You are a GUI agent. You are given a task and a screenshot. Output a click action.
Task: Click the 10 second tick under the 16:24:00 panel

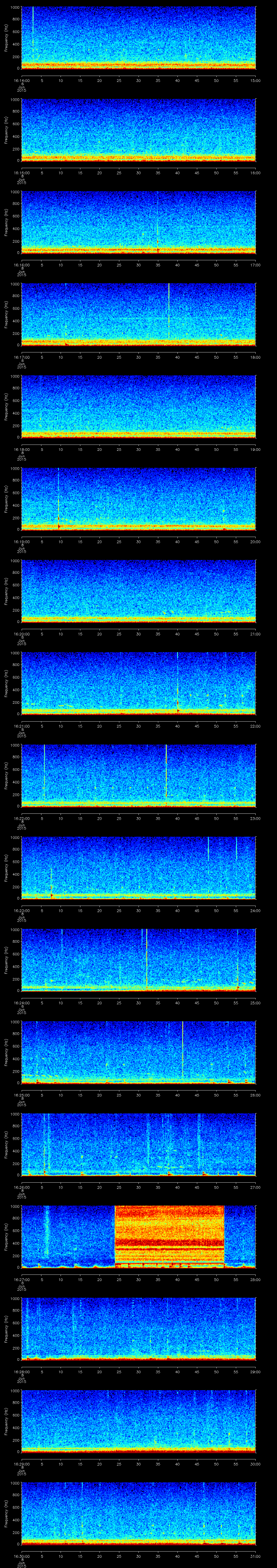pyautogui.click(x=60, y=1003)
